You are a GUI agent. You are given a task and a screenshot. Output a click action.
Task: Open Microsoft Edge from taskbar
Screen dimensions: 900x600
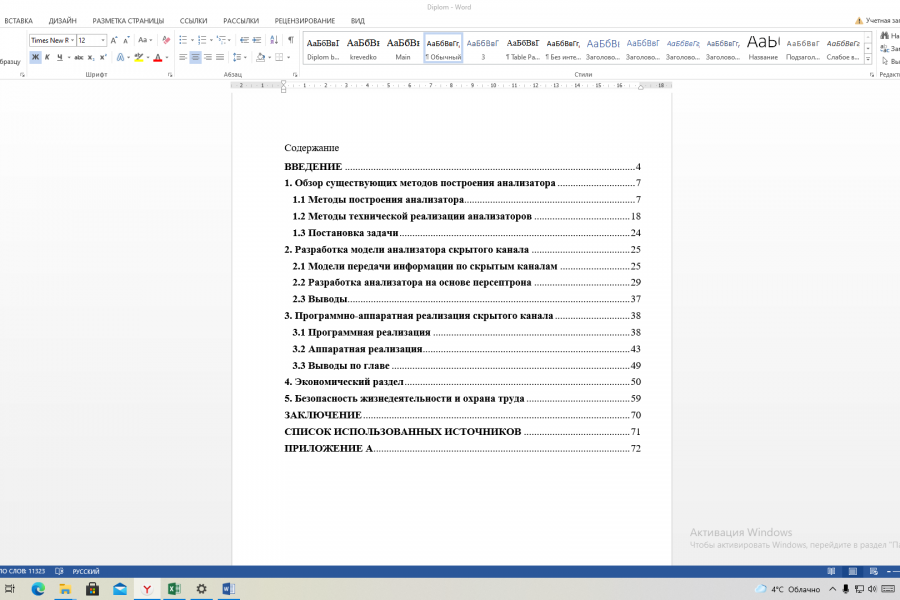[38, 589]
